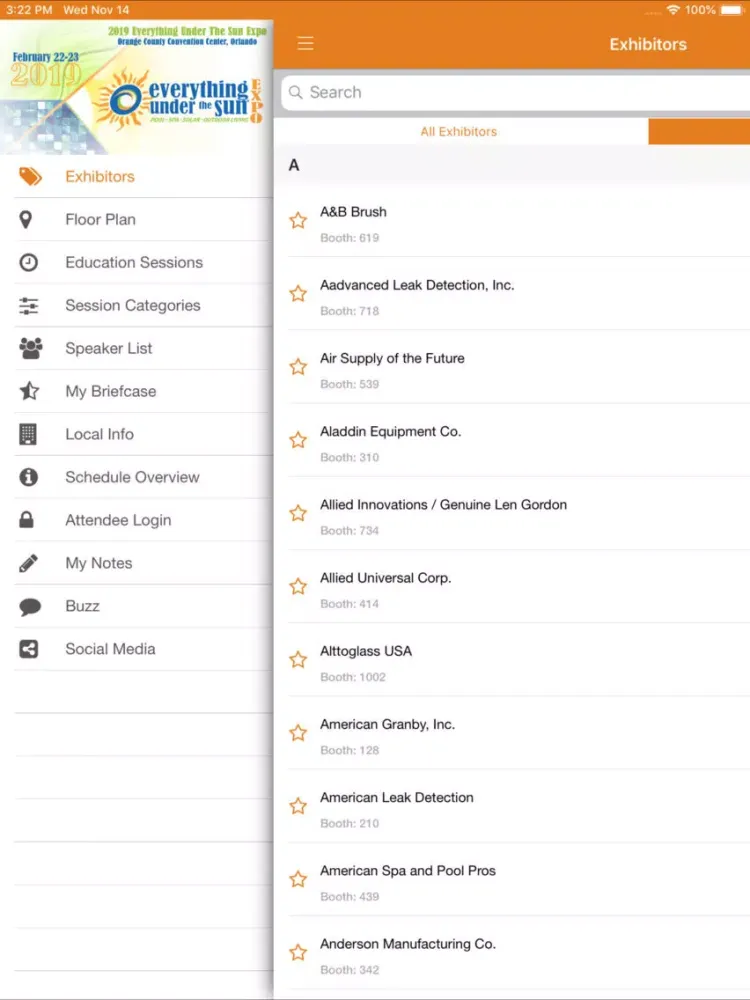Click the search magnifier icon
Viewport: 750px width, 1000px height.
pyautogui.click(x=295, y=92)
